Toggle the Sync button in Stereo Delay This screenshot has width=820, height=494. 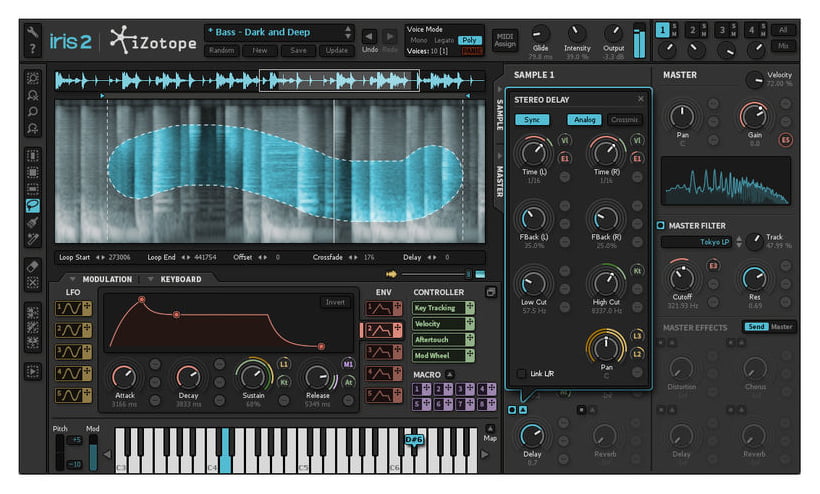(x=532, y=120)
